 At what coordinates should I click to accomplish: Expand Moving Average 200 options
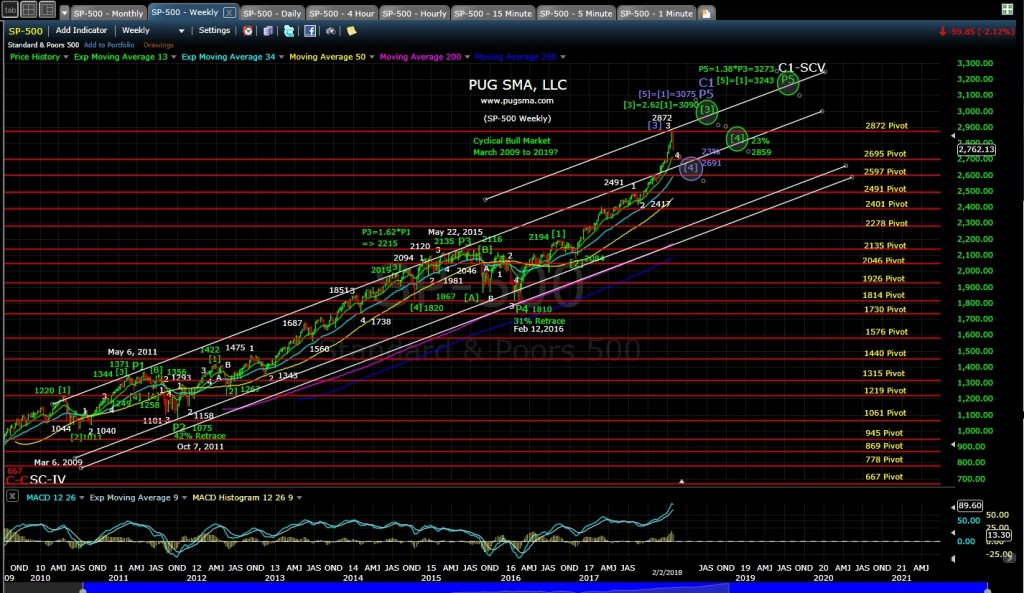click(x=468, y=57)
